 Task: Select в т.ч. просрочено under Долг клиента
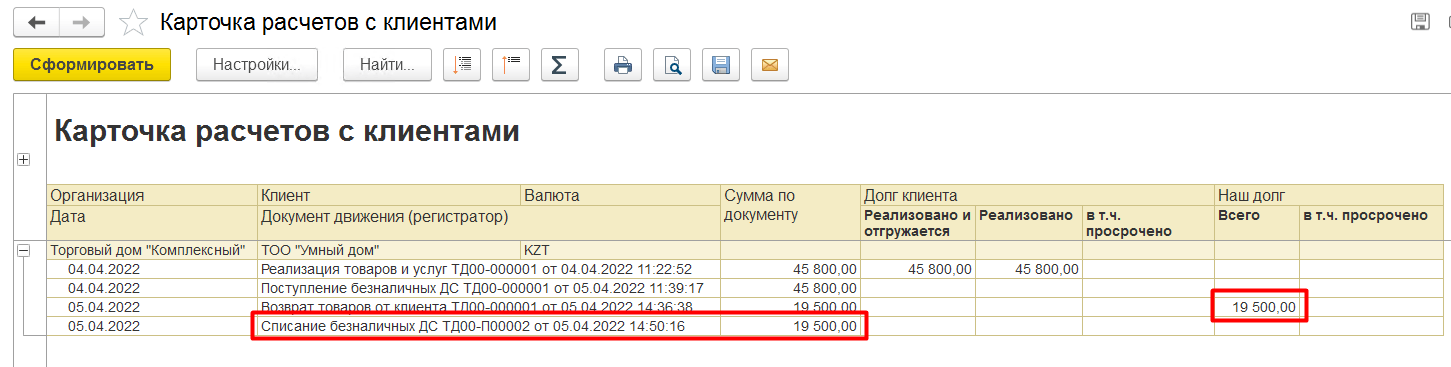click(x=1148, y=223)
